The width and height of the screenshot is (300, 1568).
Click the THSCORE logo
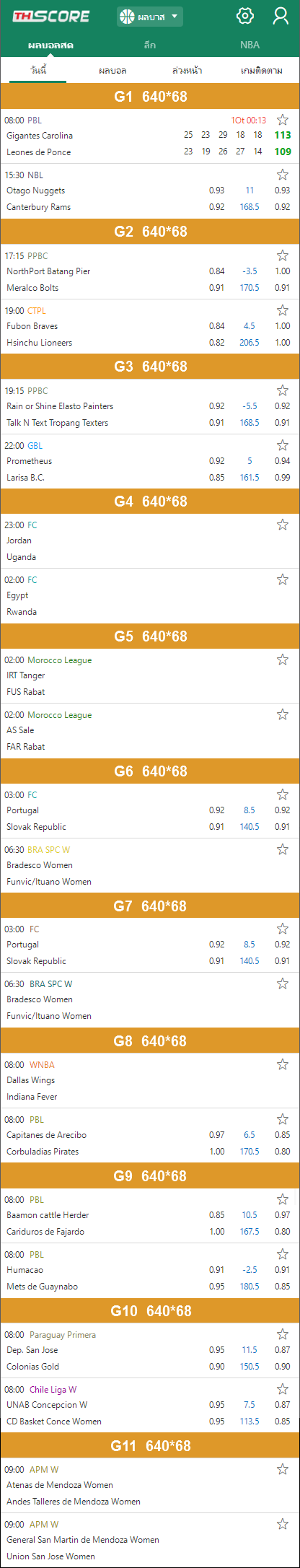point(50,16)
